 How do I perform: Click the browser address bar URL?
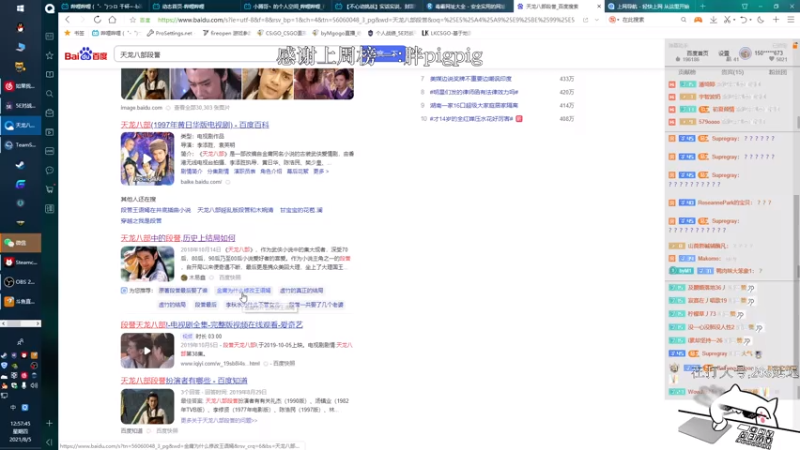366,20
